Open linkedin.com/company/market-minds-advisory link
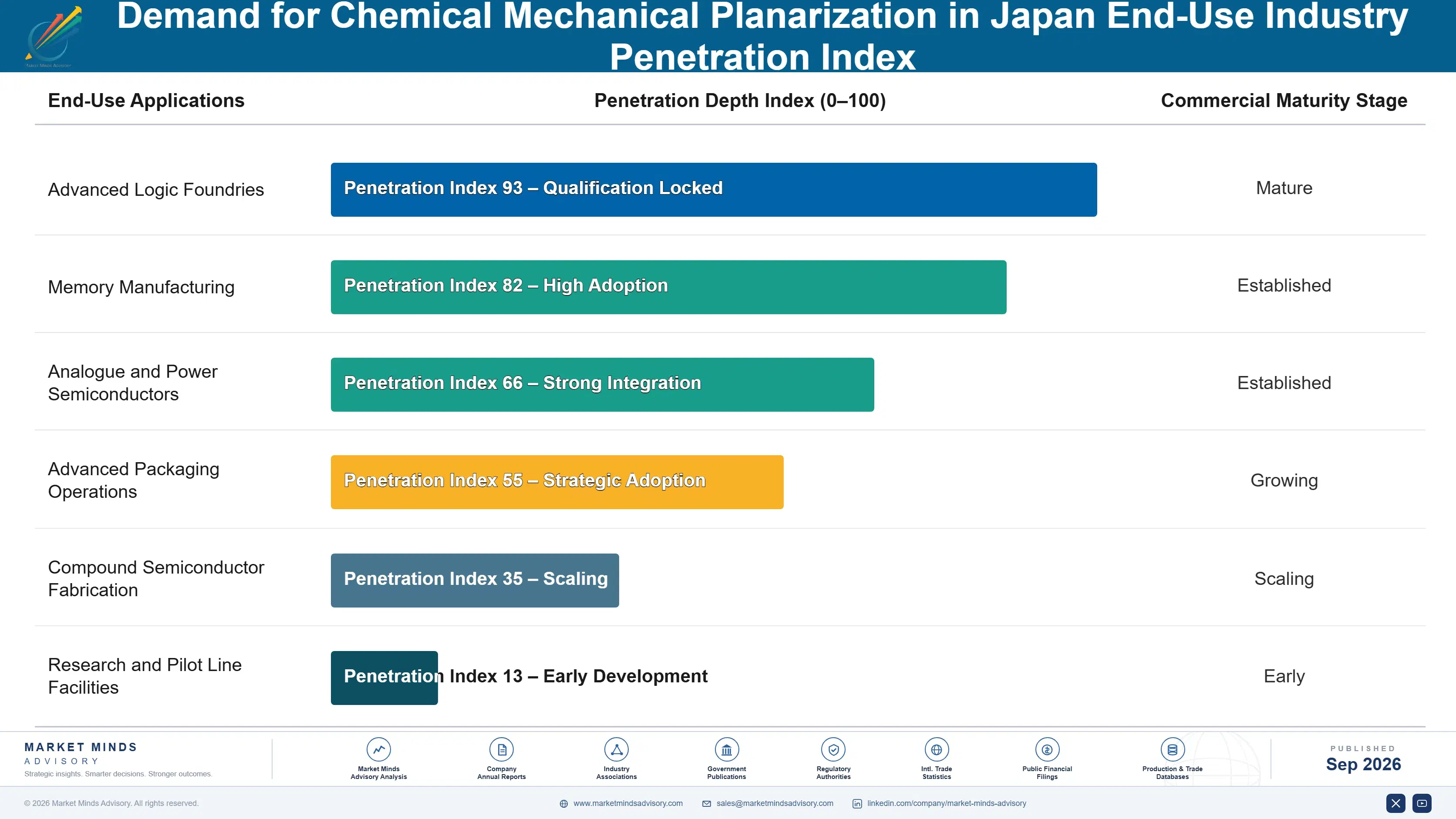Image resolution: width=1456 pixels, height=819 pixels. point(947,803)
